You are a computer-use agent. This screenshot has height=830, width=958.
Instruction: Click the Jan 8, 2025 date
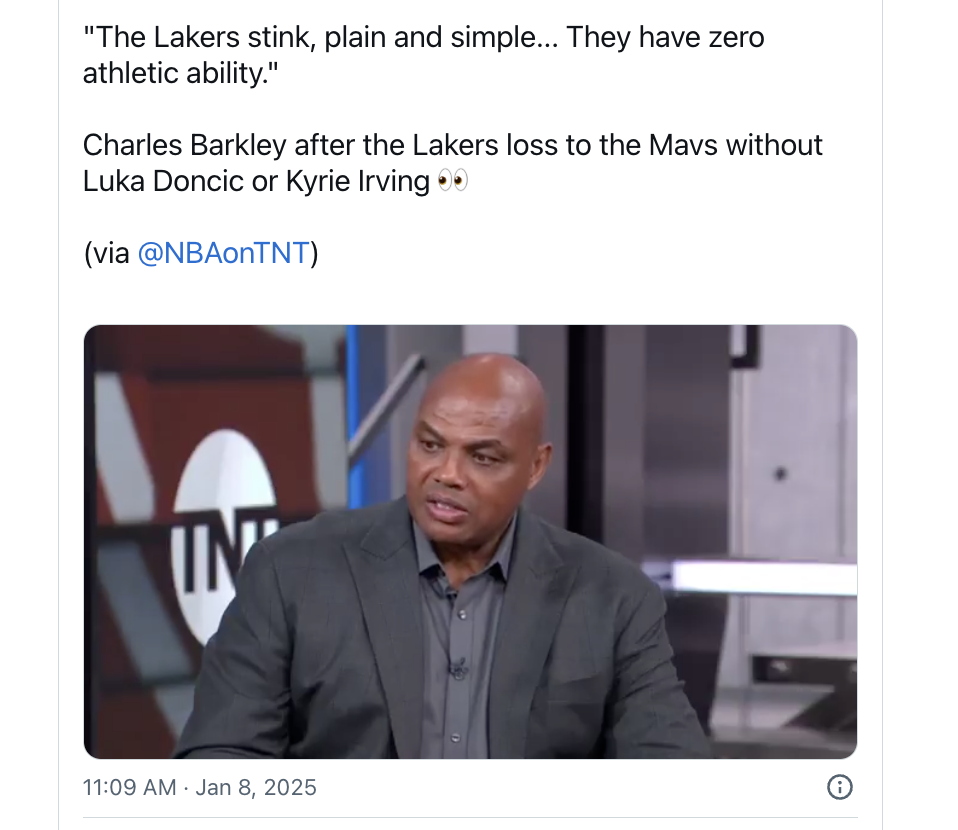[x=256, y=787]
